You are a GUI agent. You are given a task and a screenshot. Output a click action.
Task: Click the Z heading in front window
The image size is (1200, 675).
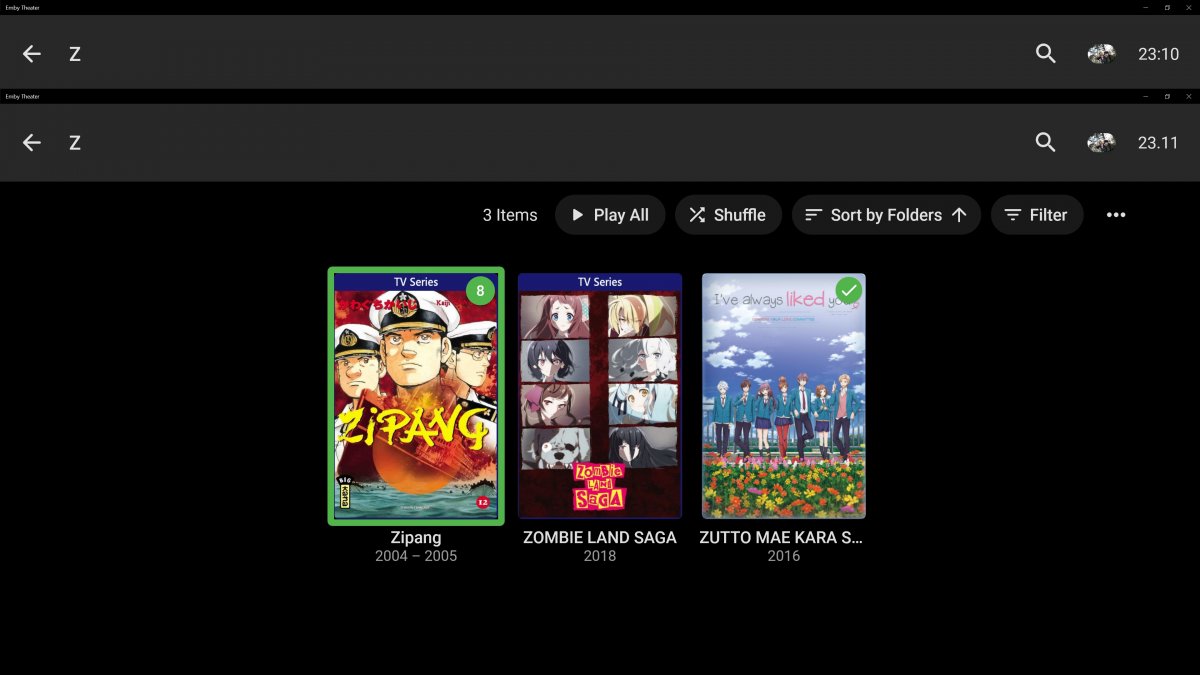[x=75, y=143]
